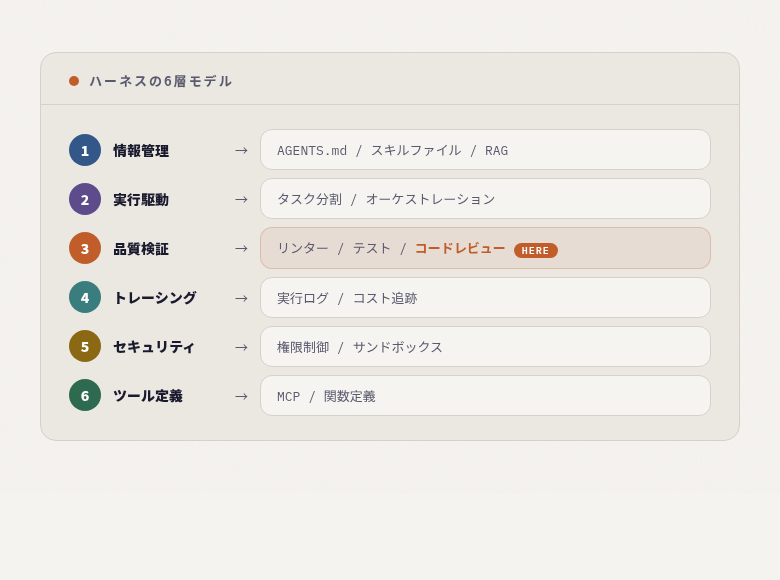Click the orange HERE badge

[x=536, y=251]
